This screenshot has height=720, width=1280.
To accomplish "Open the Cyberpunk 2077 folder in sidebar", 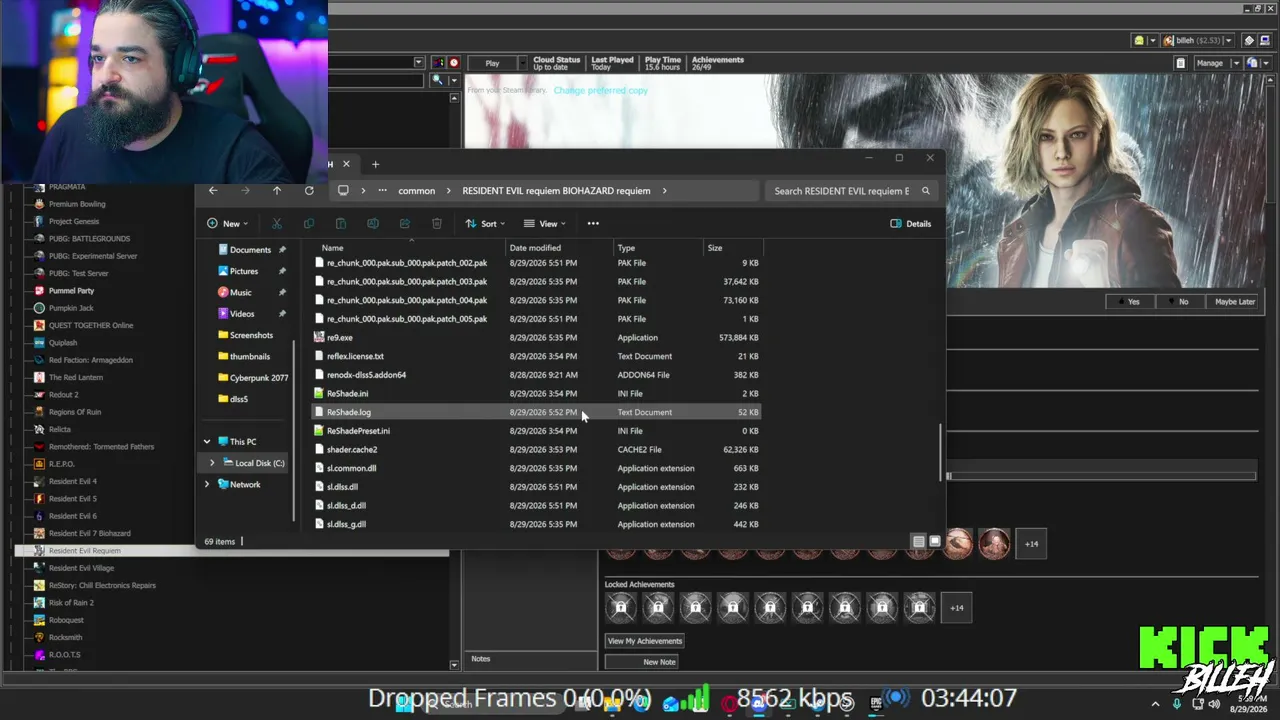I will [252, 378].
